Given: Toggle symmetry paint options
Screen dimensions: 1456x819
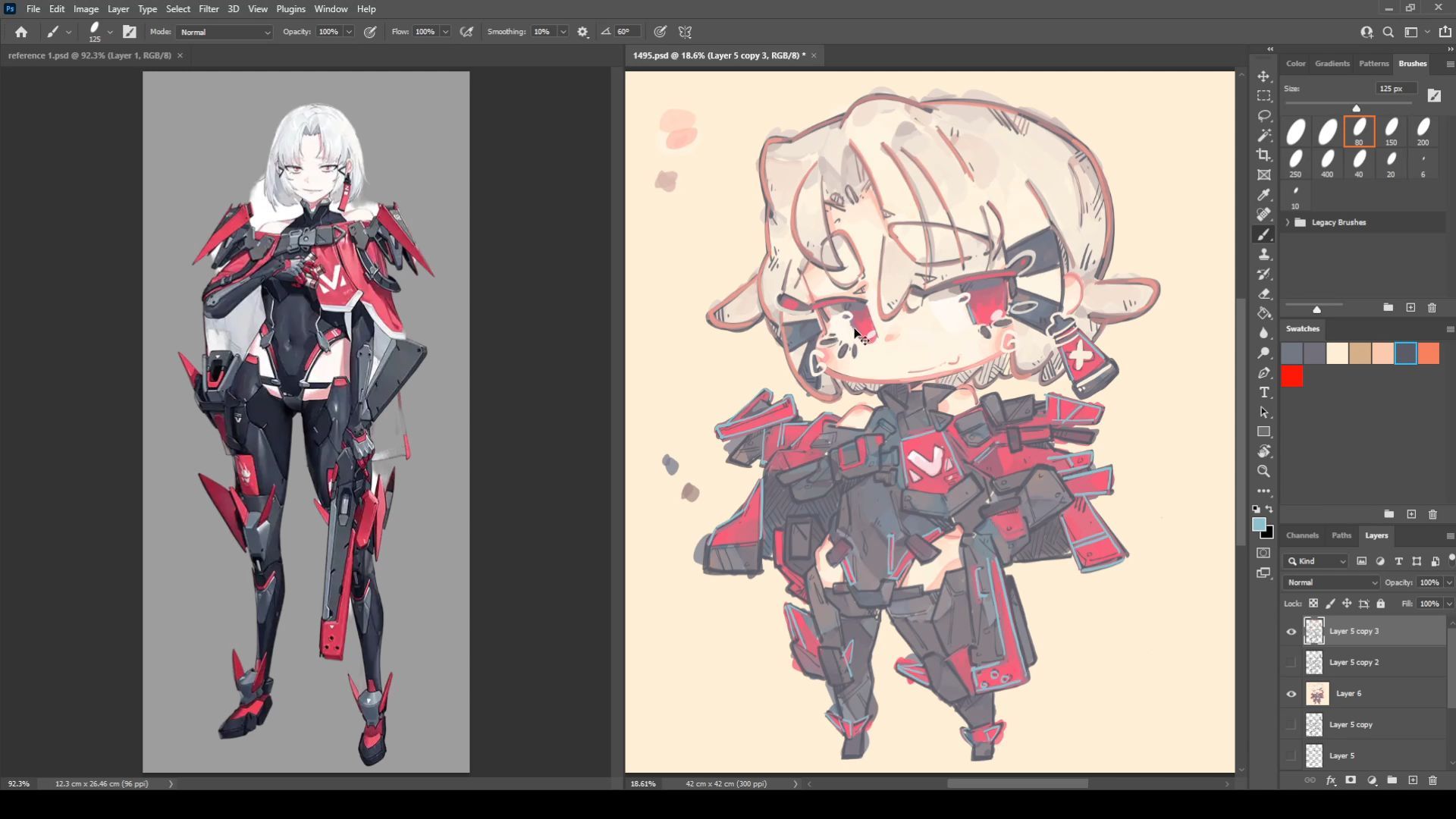Looking at the screenshot, I should 686,32.
